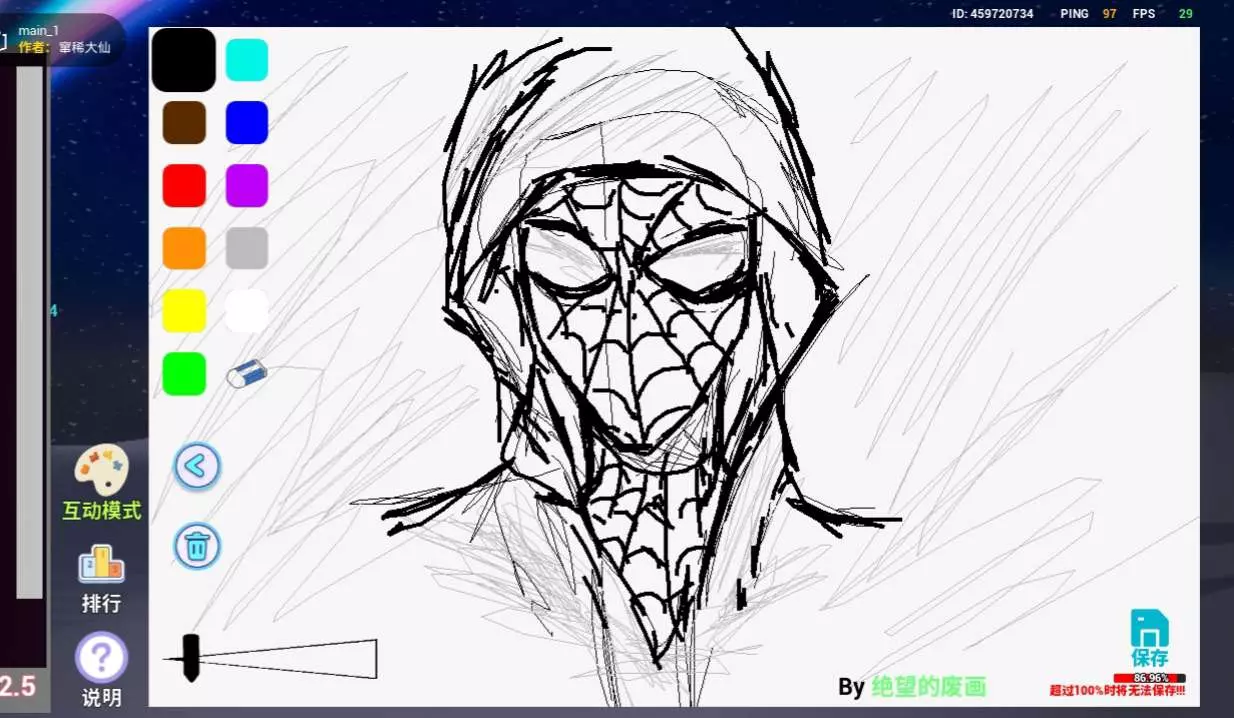Click the FPS value 29

click(x=1186, y=14)
